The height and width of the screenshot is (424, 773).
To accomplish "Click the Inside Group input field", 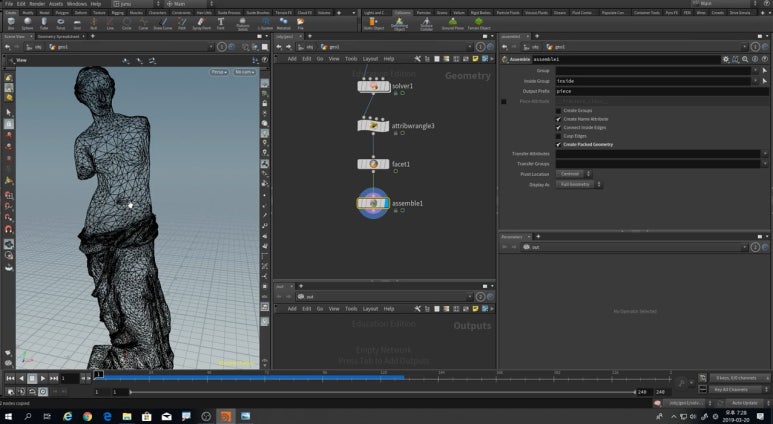I will (x=653, y=81).
